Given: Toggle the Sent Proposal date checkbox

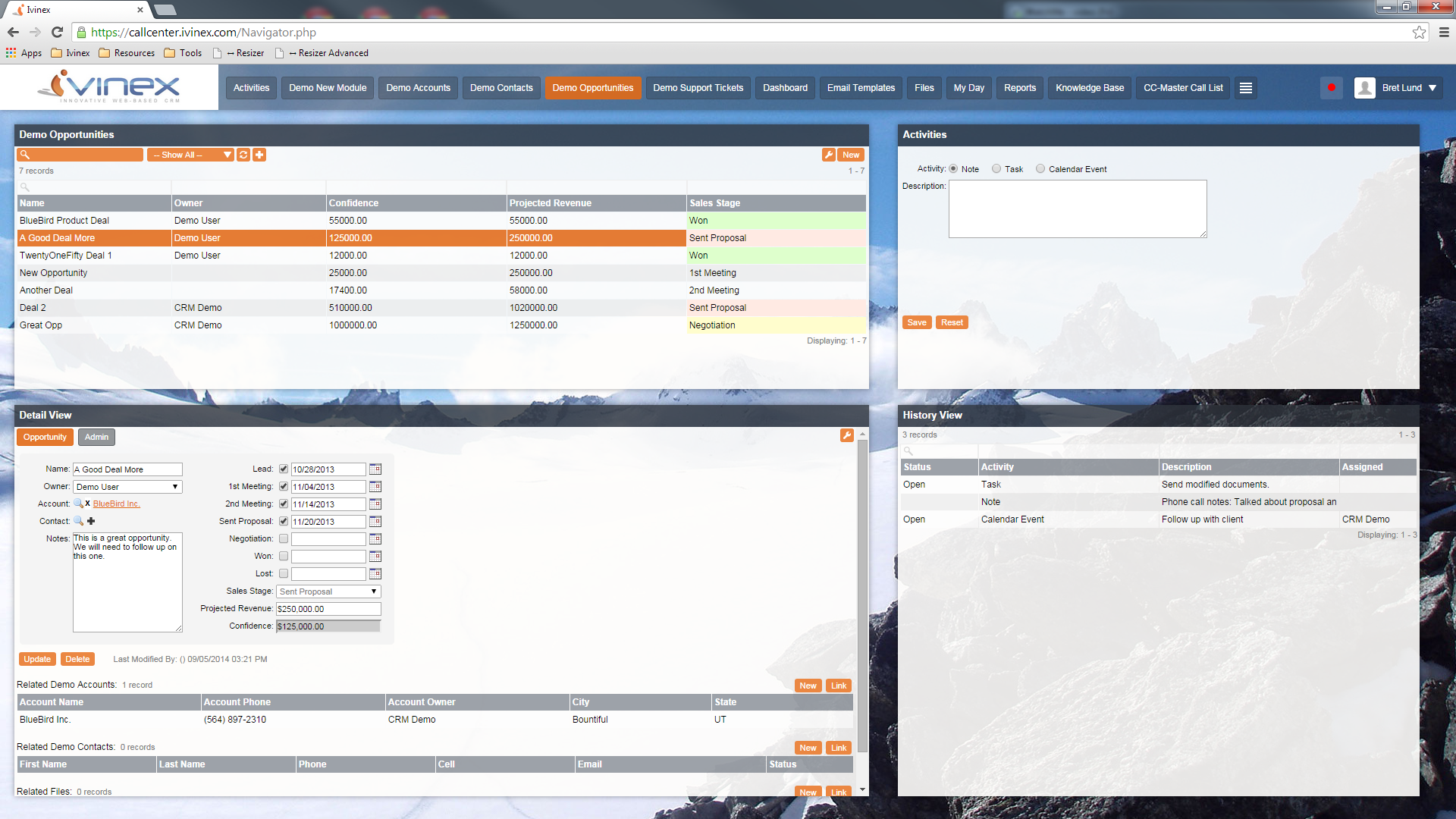Looking at the screenshot, I should 283,521.
